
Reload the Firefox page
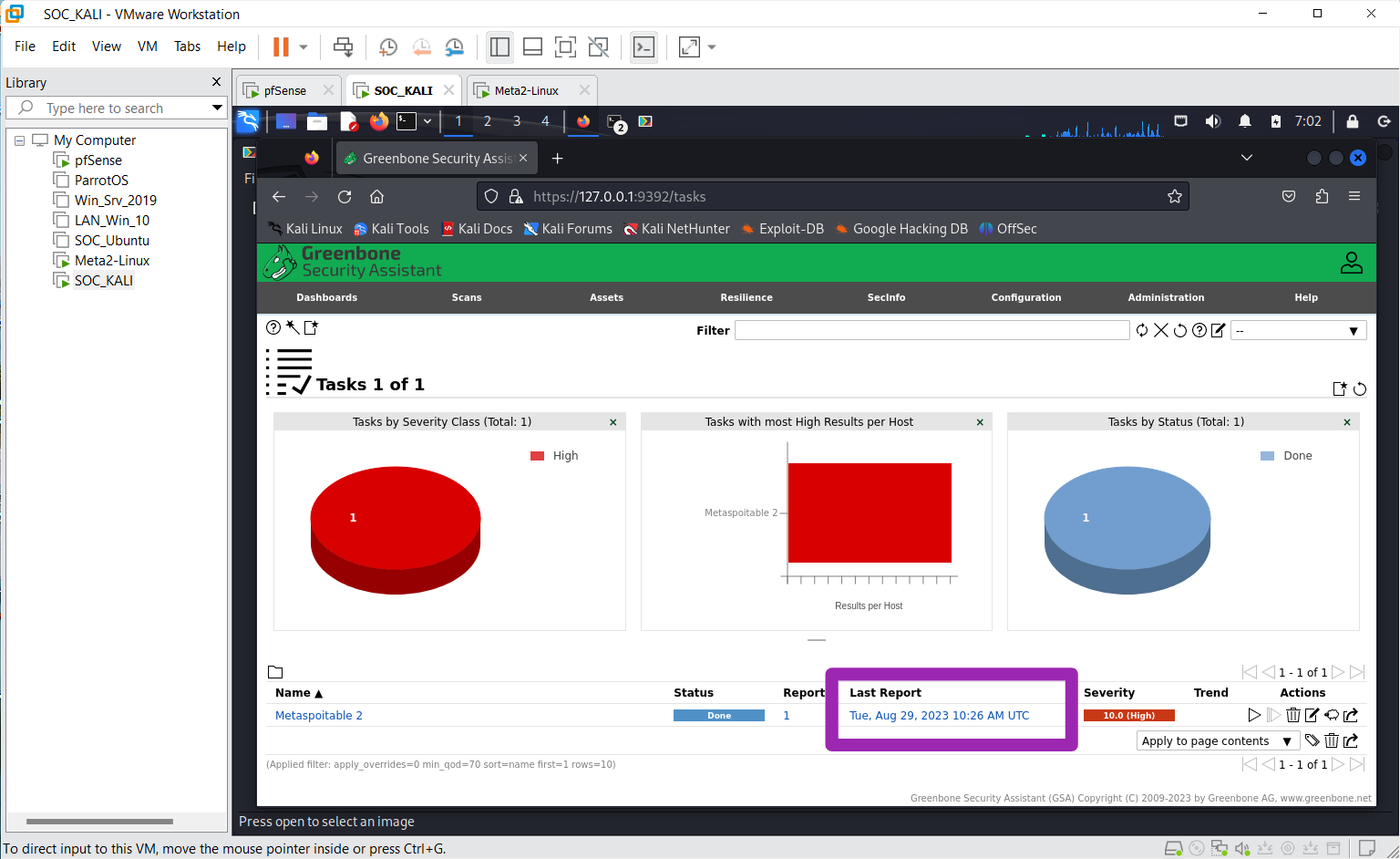345,196
